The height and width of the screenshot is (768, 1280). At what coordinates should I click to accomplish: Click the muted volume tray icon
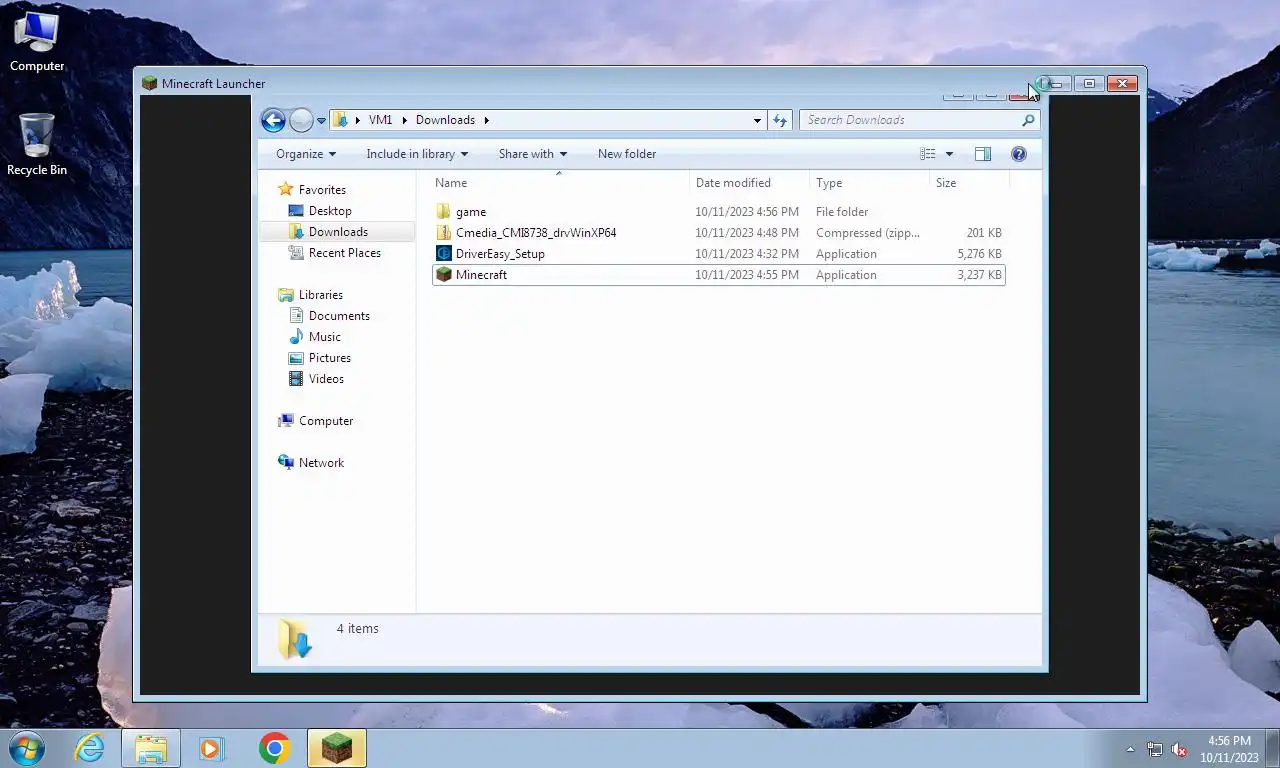(1179, 749)
